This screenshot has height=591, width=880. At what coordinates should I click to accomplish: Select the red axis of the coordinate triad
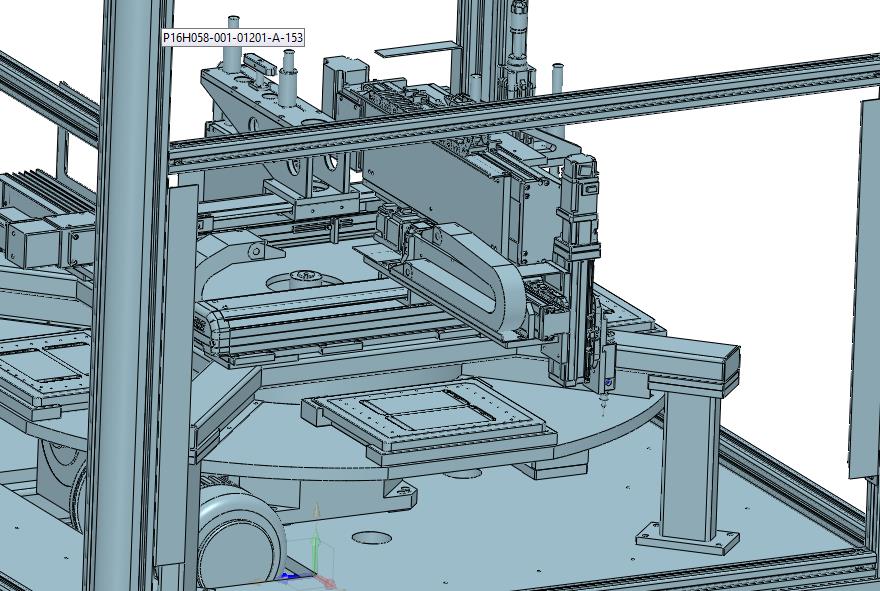[x=325, y=581]
